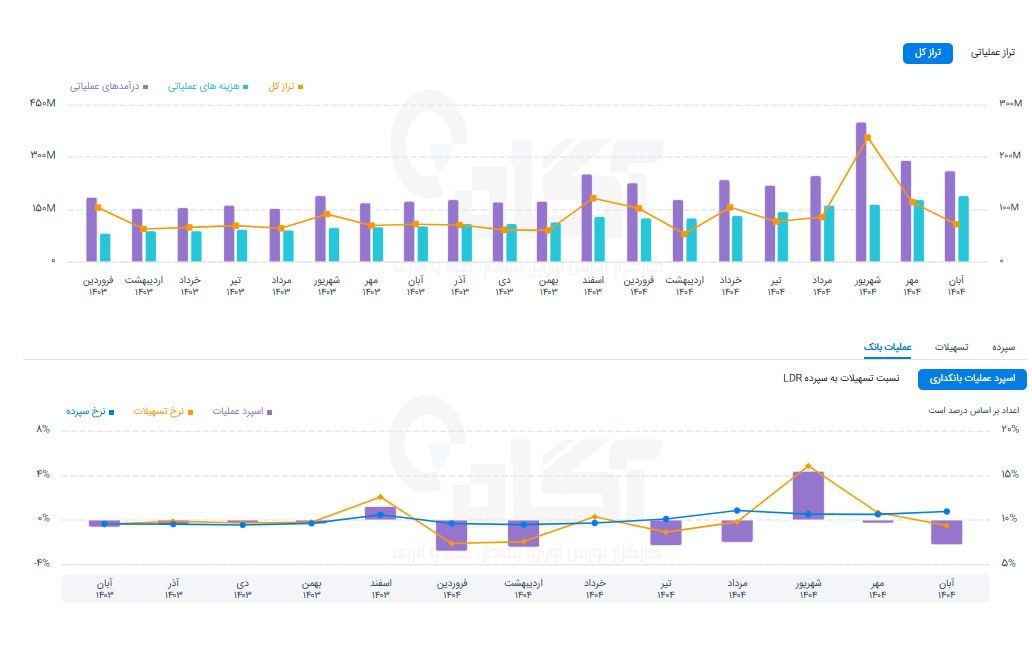Click the purple اسپرد عملیات legend marker

coord(268,410)
